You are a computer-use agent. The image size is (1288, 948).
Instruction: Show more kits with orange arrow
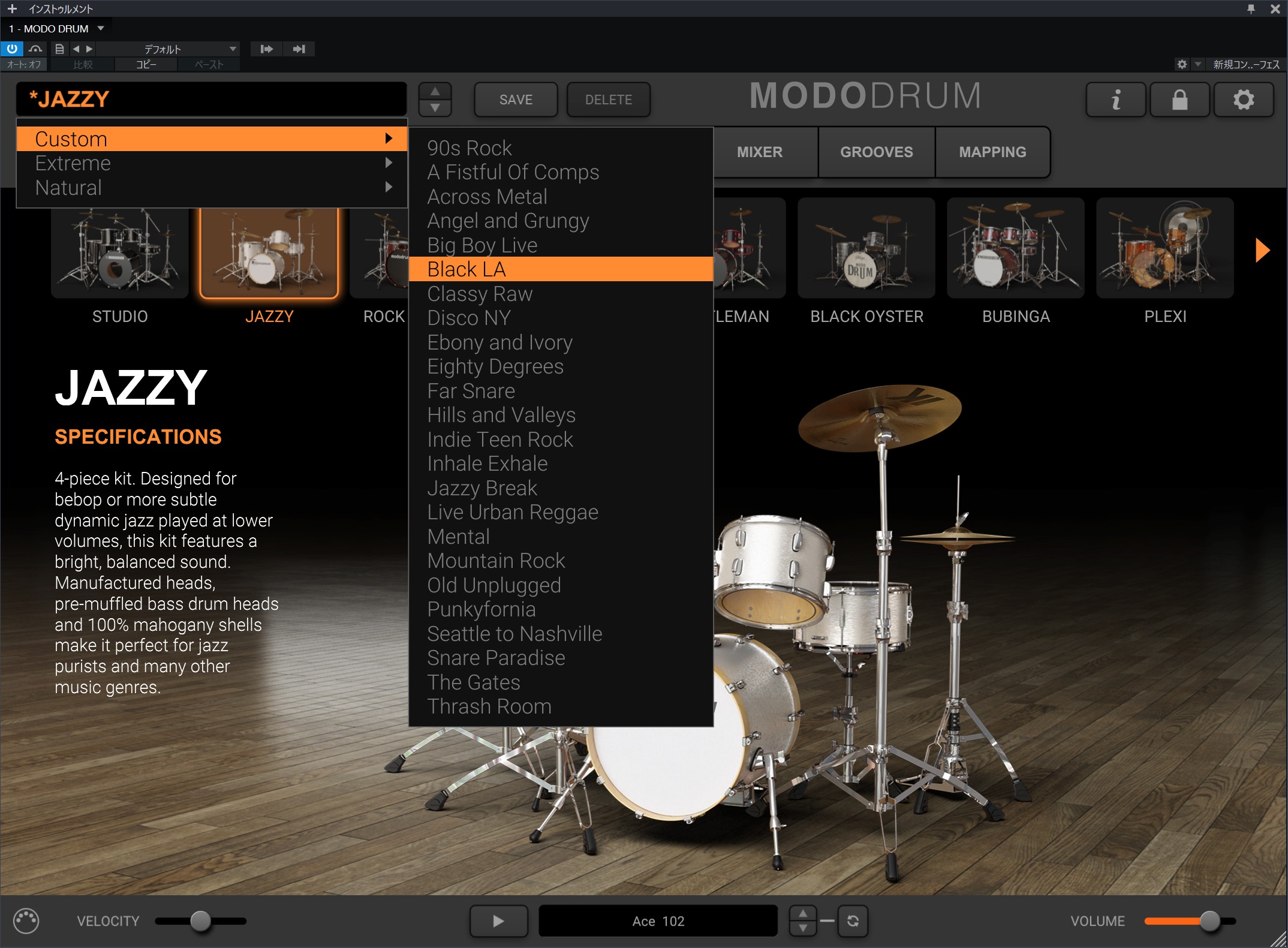pos(1262,250)
